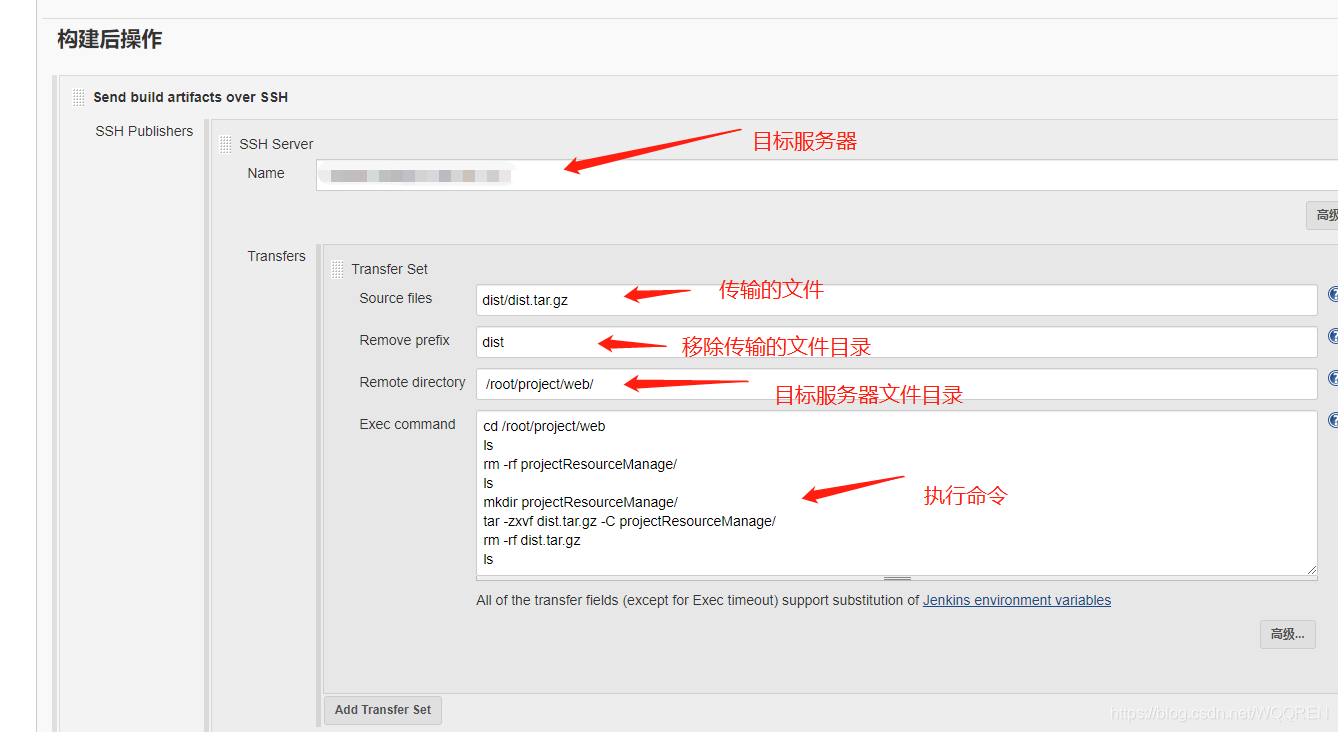Image resolution: width=1338 pixels, height=732 pixels.
Task: Grab the drag handle of Send build artifacts over SSH
Action: point(78,97)
